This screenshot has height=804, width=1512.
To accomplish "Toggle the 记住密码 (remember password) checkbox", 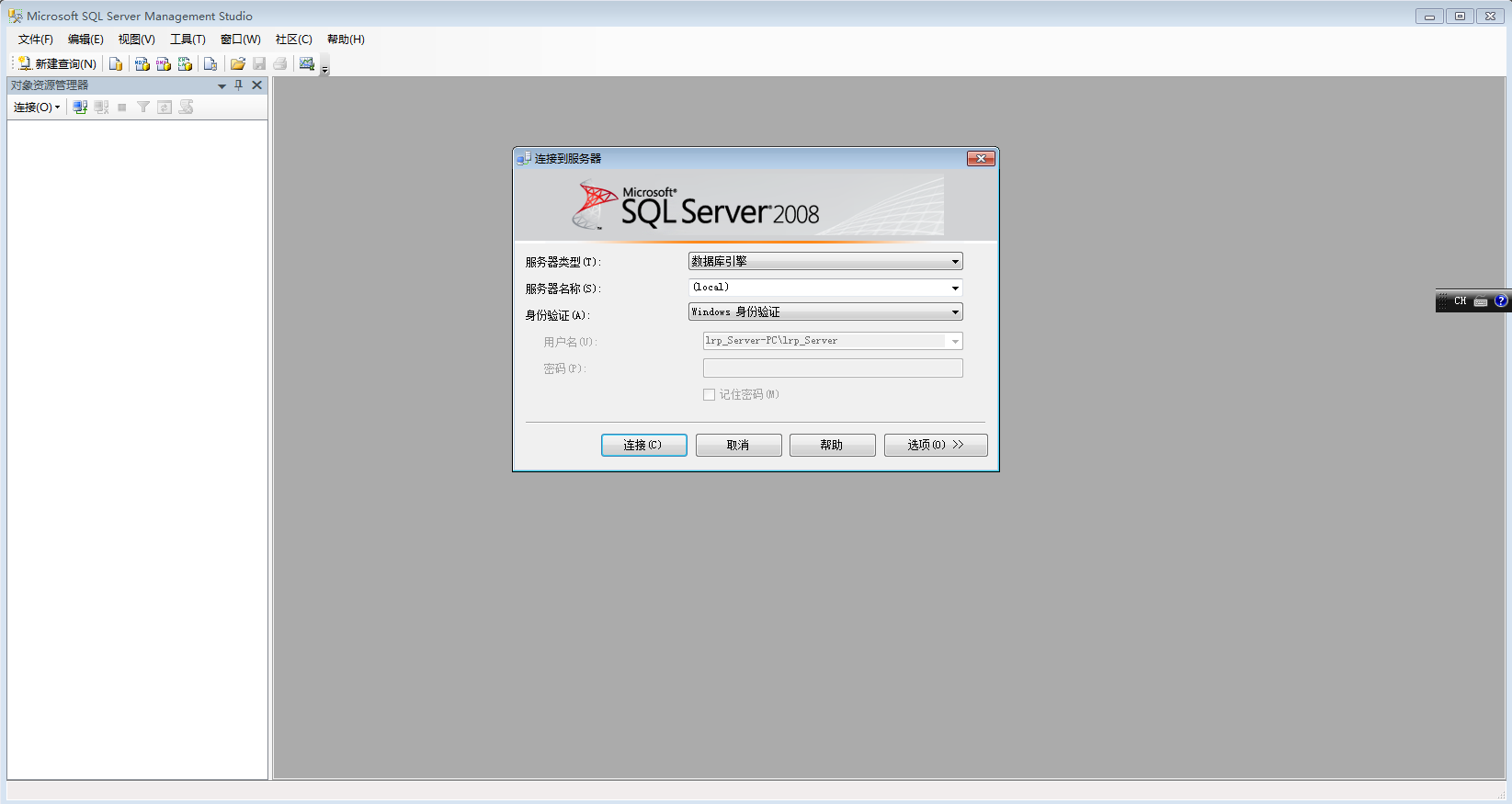I will coord(710,395).
